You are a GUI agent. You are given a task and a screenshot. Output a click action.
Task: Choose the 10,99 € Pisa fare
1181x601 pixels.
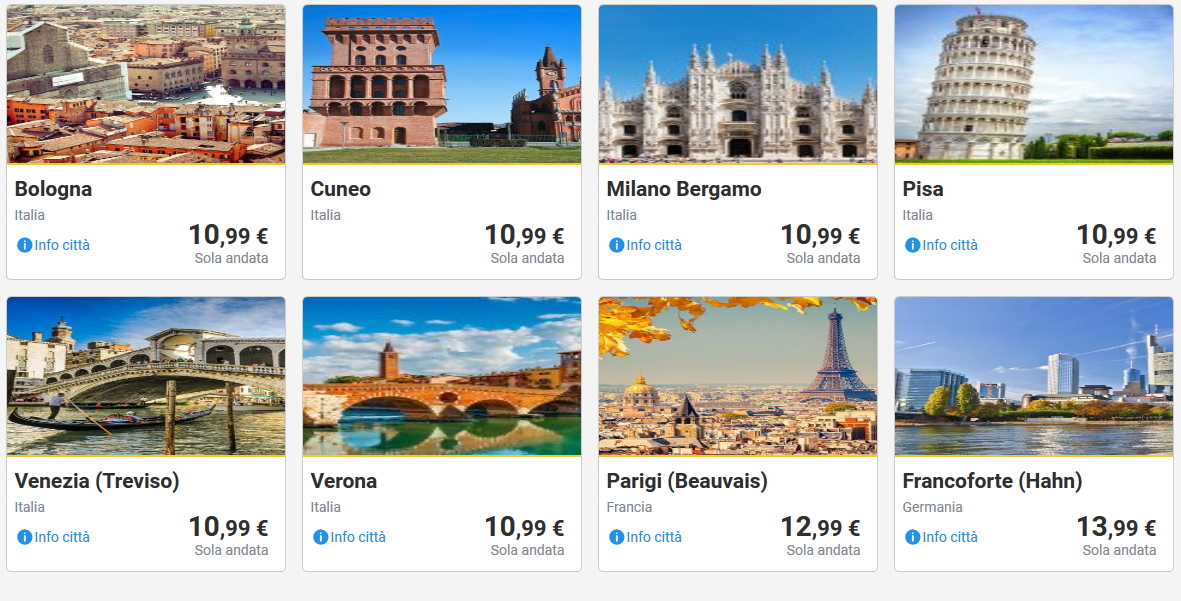[1116, 235]
